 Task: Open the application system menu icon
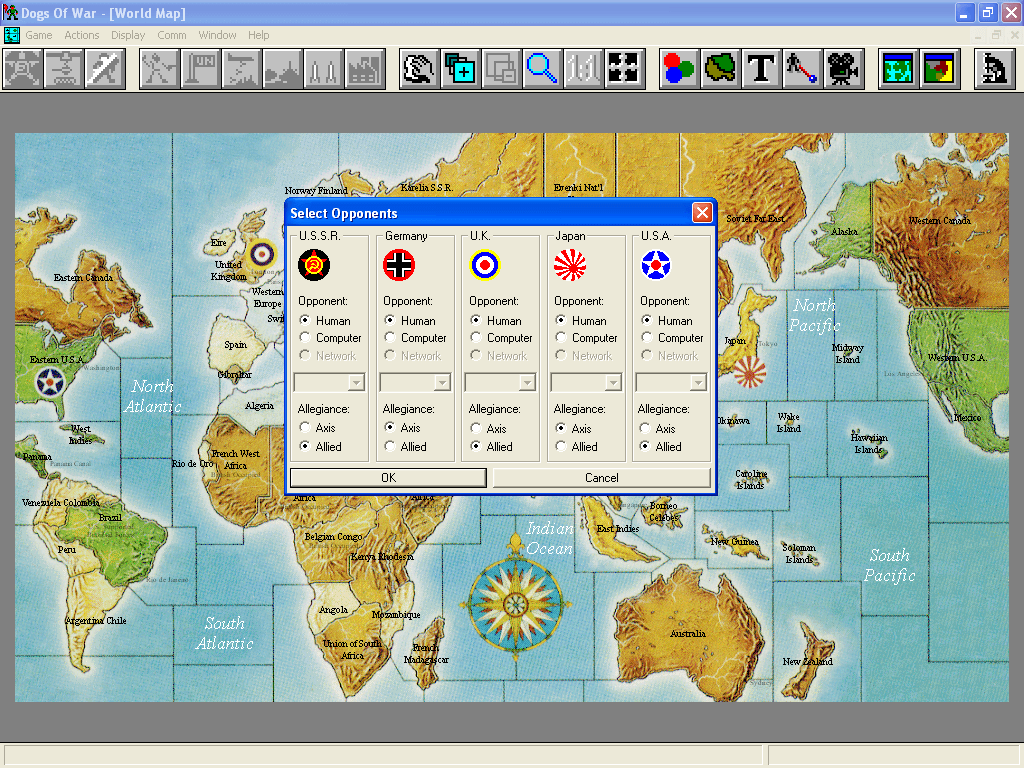pyautogui.click(x=10, y=12)
